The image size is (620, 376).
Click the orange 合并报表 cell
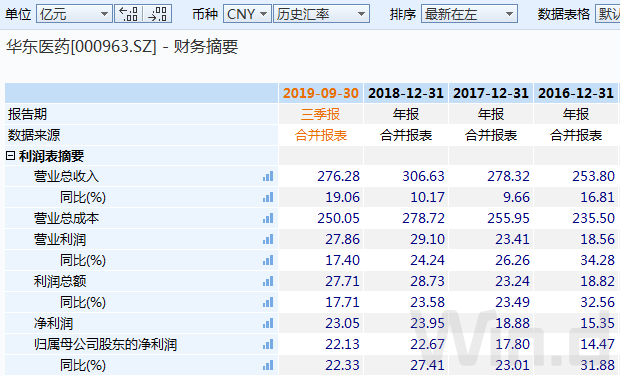click(321, 135)
